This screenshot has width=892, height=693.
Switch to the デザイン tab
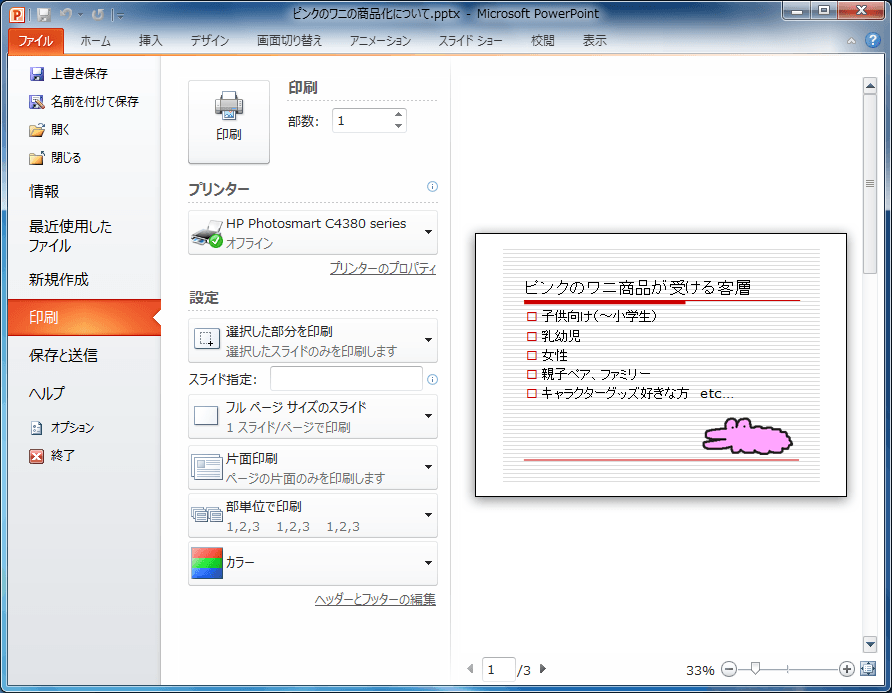[x=210, y=41]
